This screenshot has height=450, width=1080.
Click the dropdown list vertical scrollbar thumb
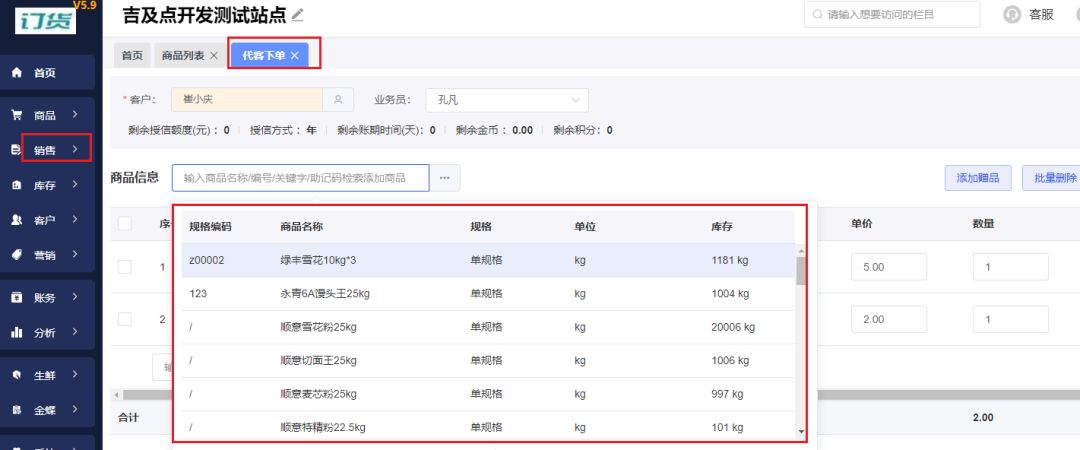click(800, 270)
